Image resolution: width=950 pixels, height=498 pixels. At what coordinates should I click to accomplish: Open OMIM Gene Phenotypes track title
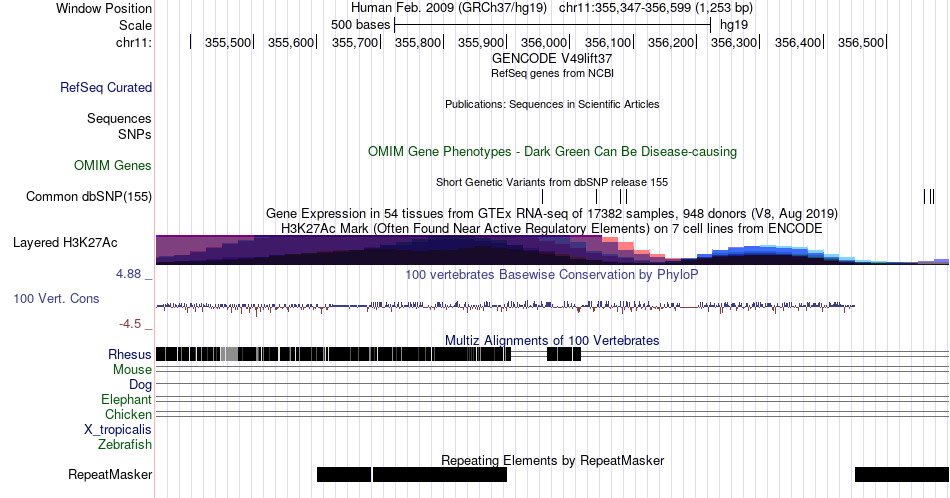click(x=552, y=151)
